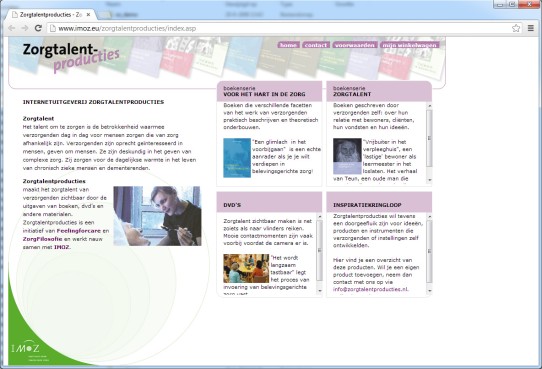Follow the ZorgFilosofie link
The image size is (542, 369).
tap(43, 239)
